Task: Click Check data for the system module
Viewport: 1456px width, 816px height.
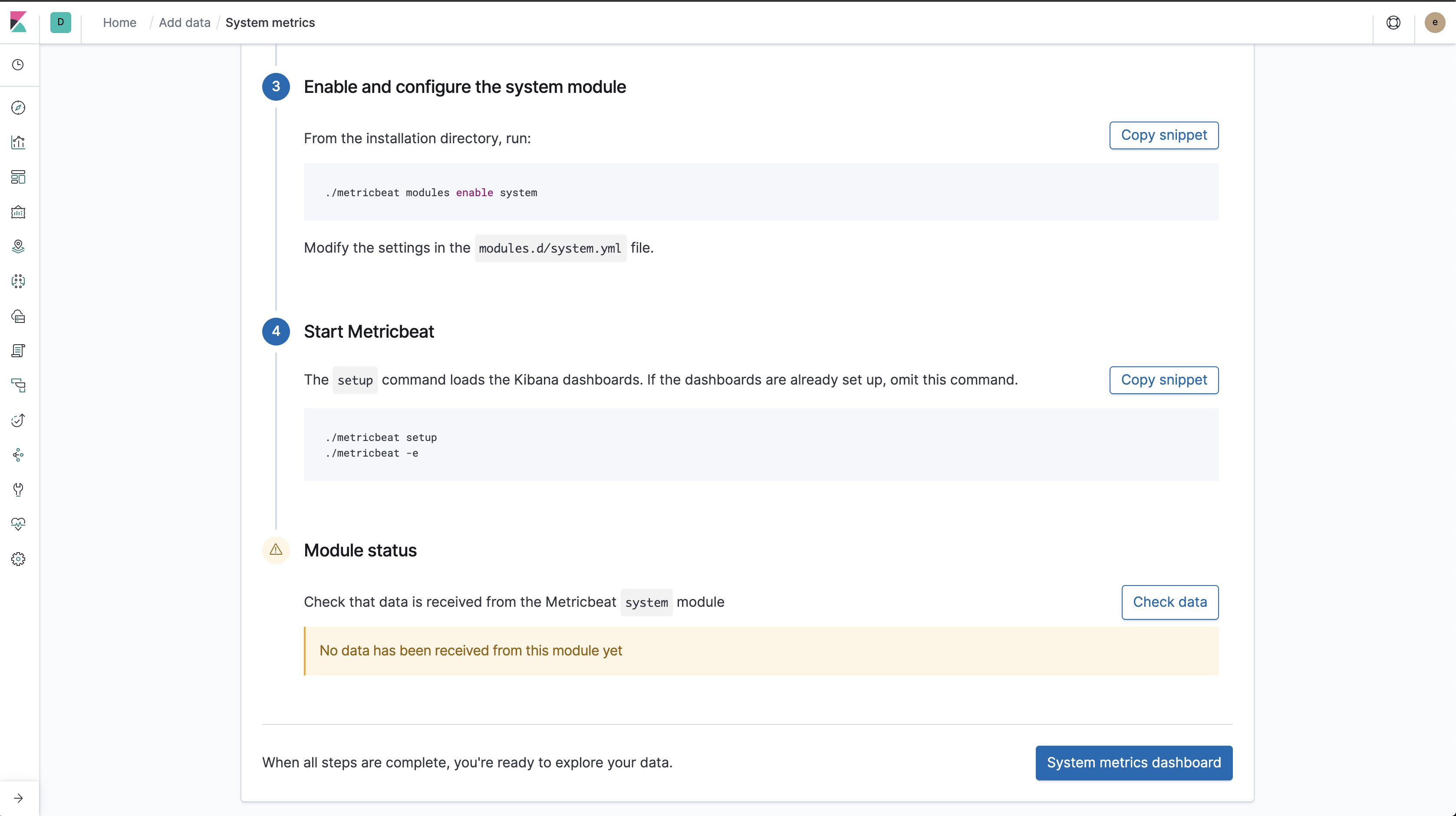Action: point(1169,602)
